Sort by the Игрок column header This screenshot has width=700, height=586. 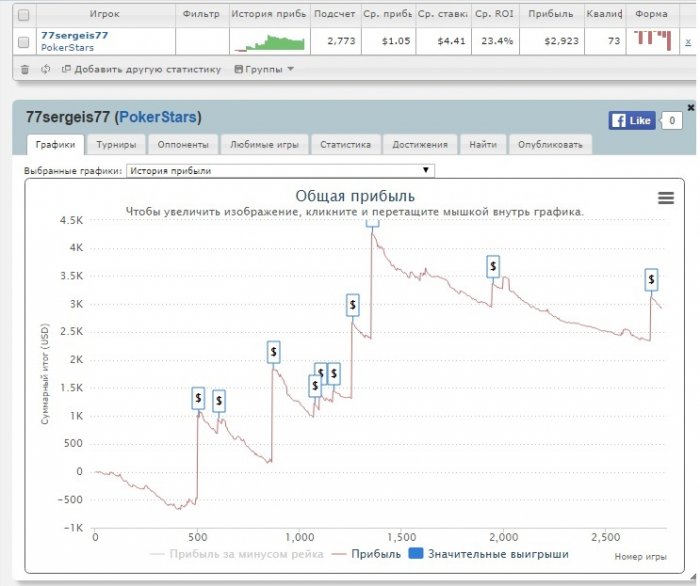[x=105, y=14]
